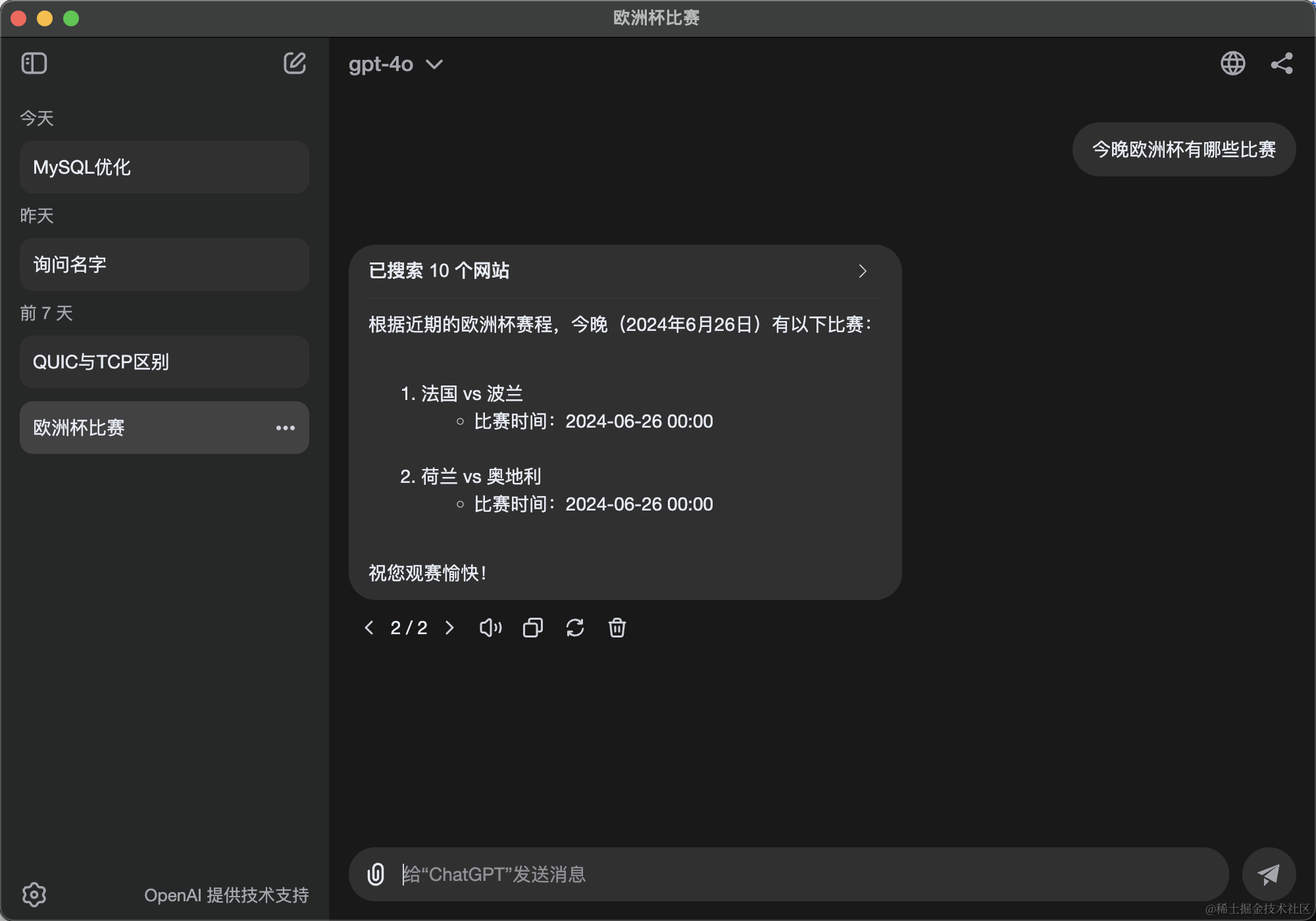Toggle the web search globe icon
The height and width of the screenshot is (921, 1316).
point(1232,63)
